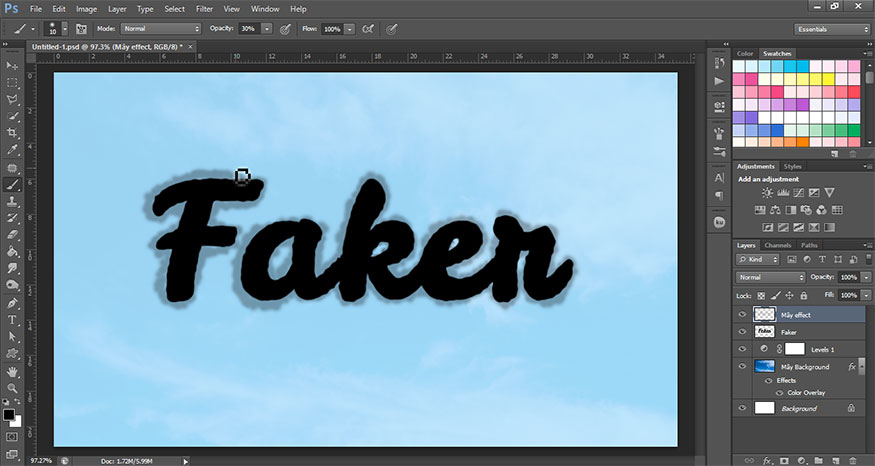The height and width of the screenshot is (466, 875).
Task: Open the Brush Preset picker arrow
Action: 65,29
